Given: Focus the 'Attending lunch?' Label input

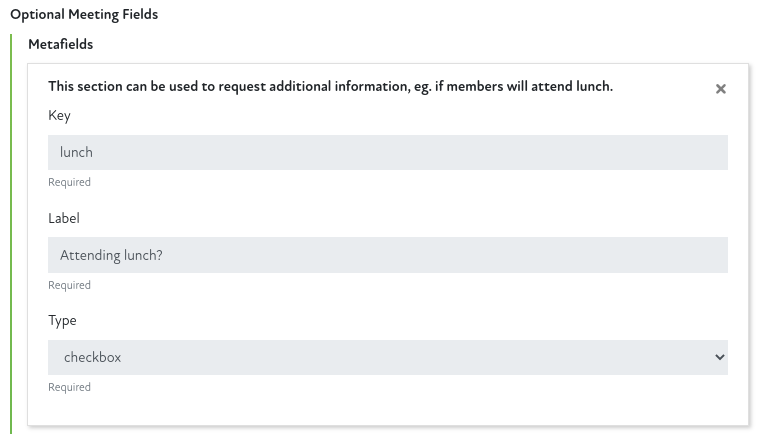Looking at the screenshot, I should tap(387, 255).
